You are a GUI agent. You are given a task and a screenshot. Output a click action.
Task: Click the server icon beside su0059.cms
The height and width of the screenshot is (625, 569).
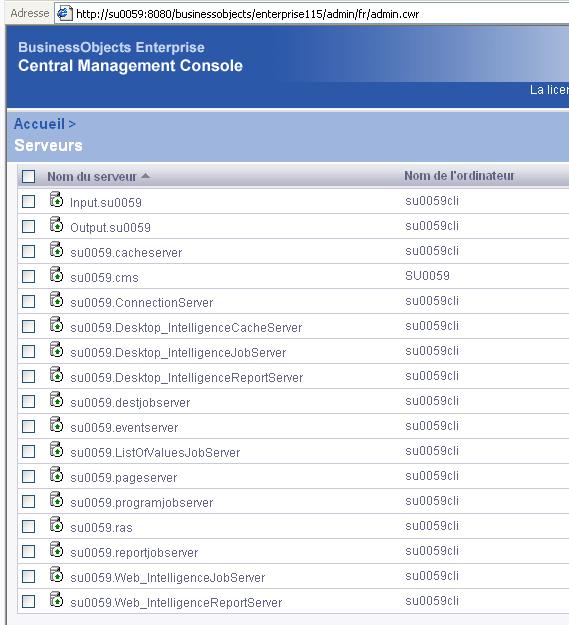click(x=56, y=275)
